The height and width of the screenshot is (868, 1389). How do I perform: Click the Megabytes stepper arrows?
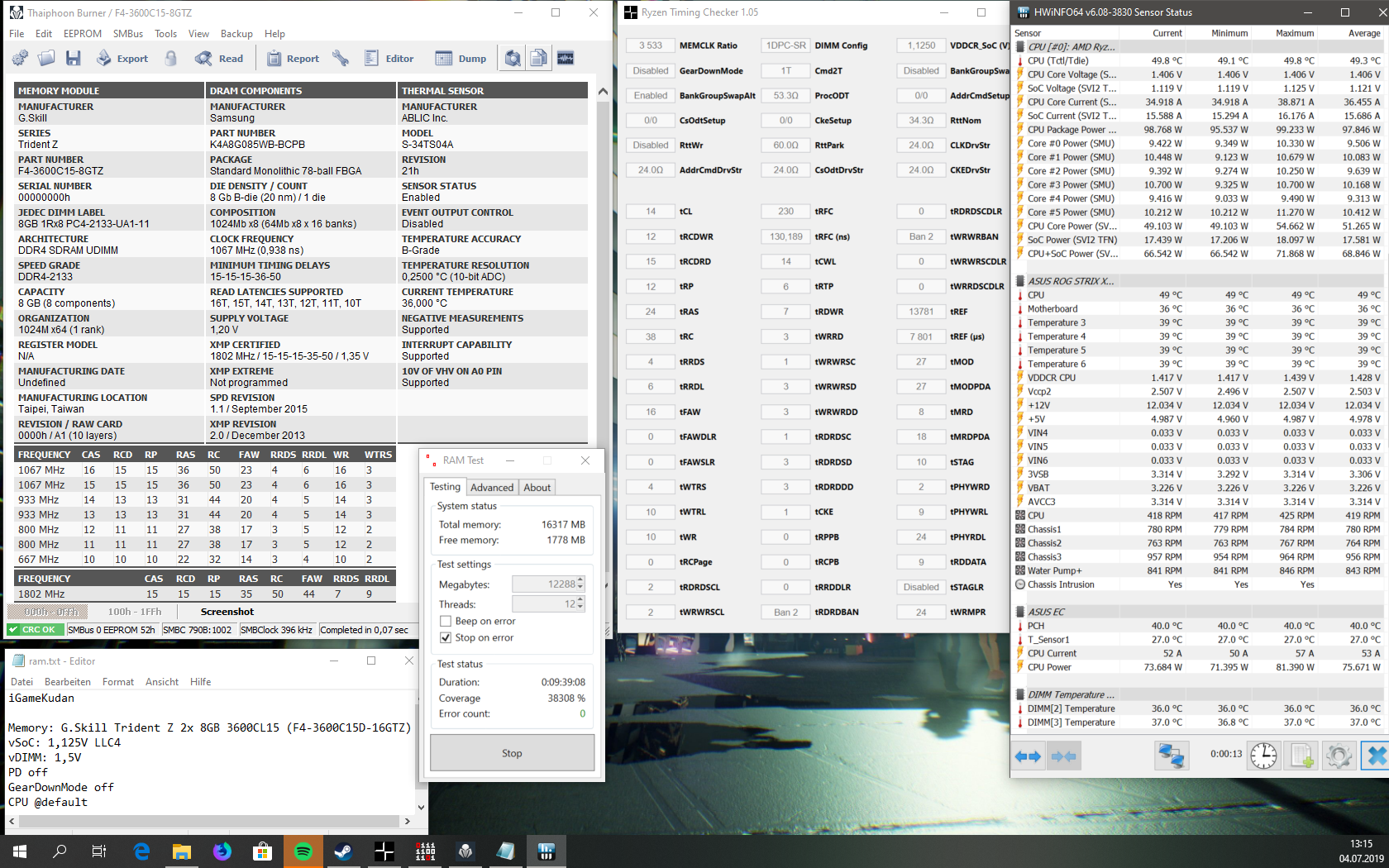point(580,584)
